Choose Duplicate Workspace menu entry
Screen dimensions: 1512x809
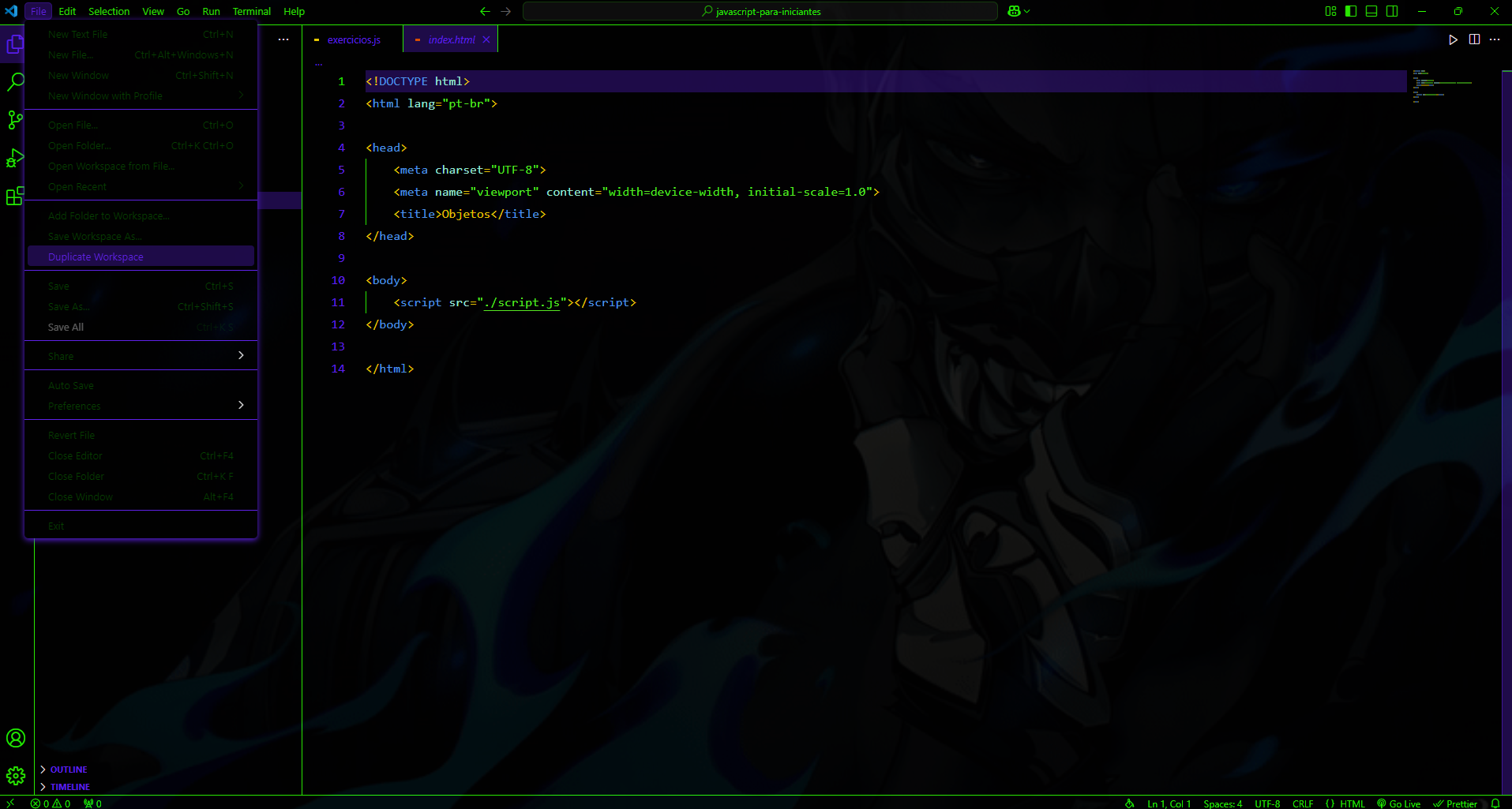[141, 257]
